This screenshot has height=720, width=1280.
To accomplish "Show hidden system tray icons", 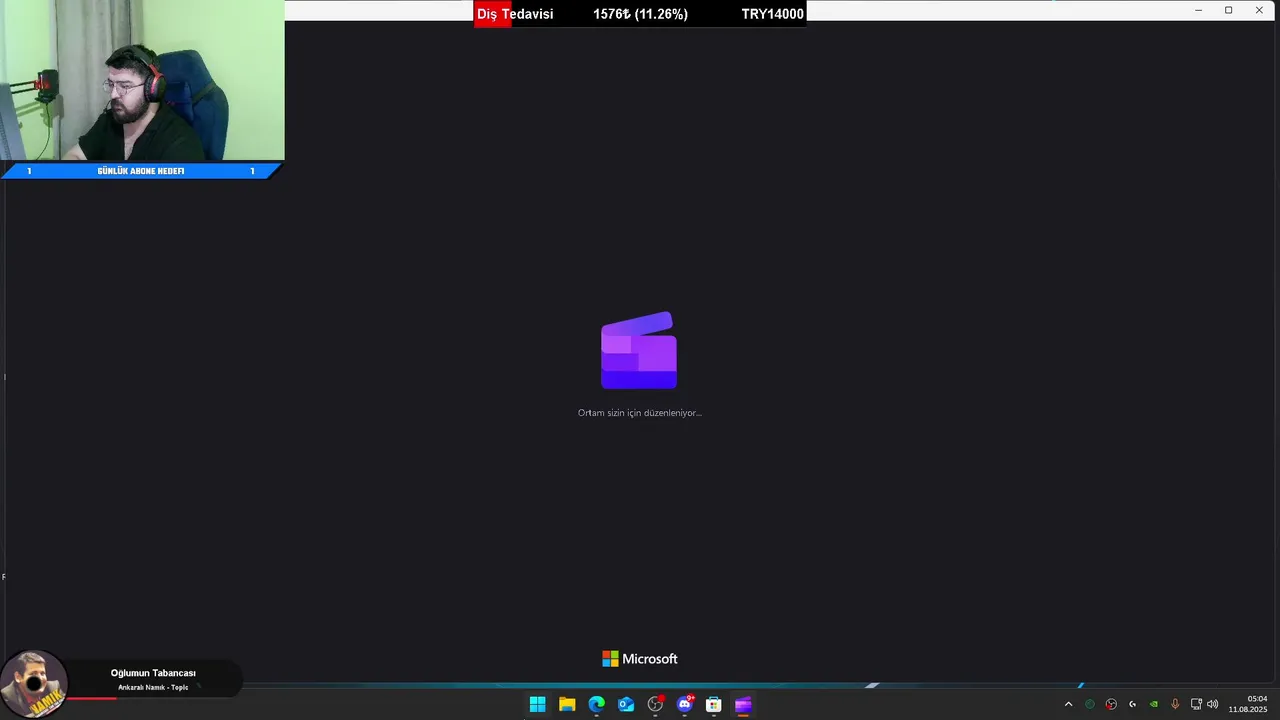I will pos(1068,704).
